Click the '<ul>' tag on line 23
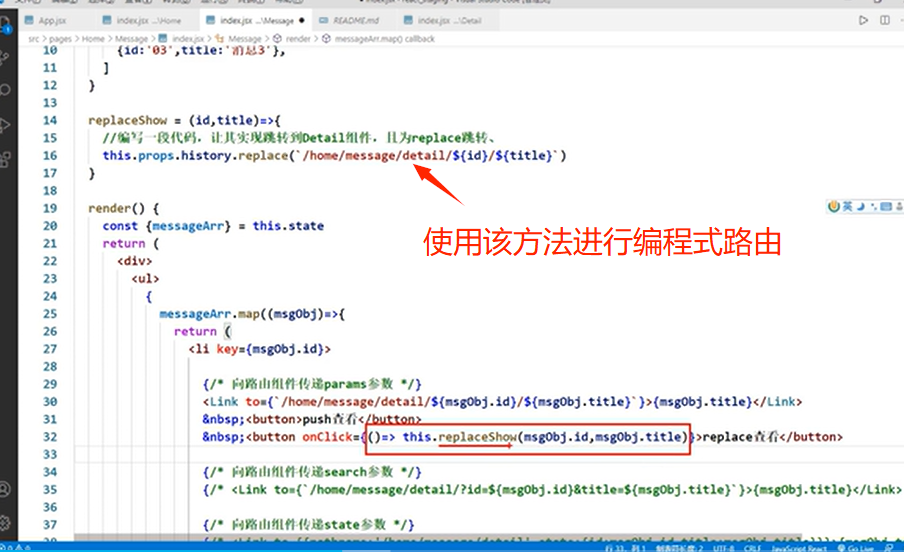The height and width of the screenshot is (552, 904). tap(145, 279)
